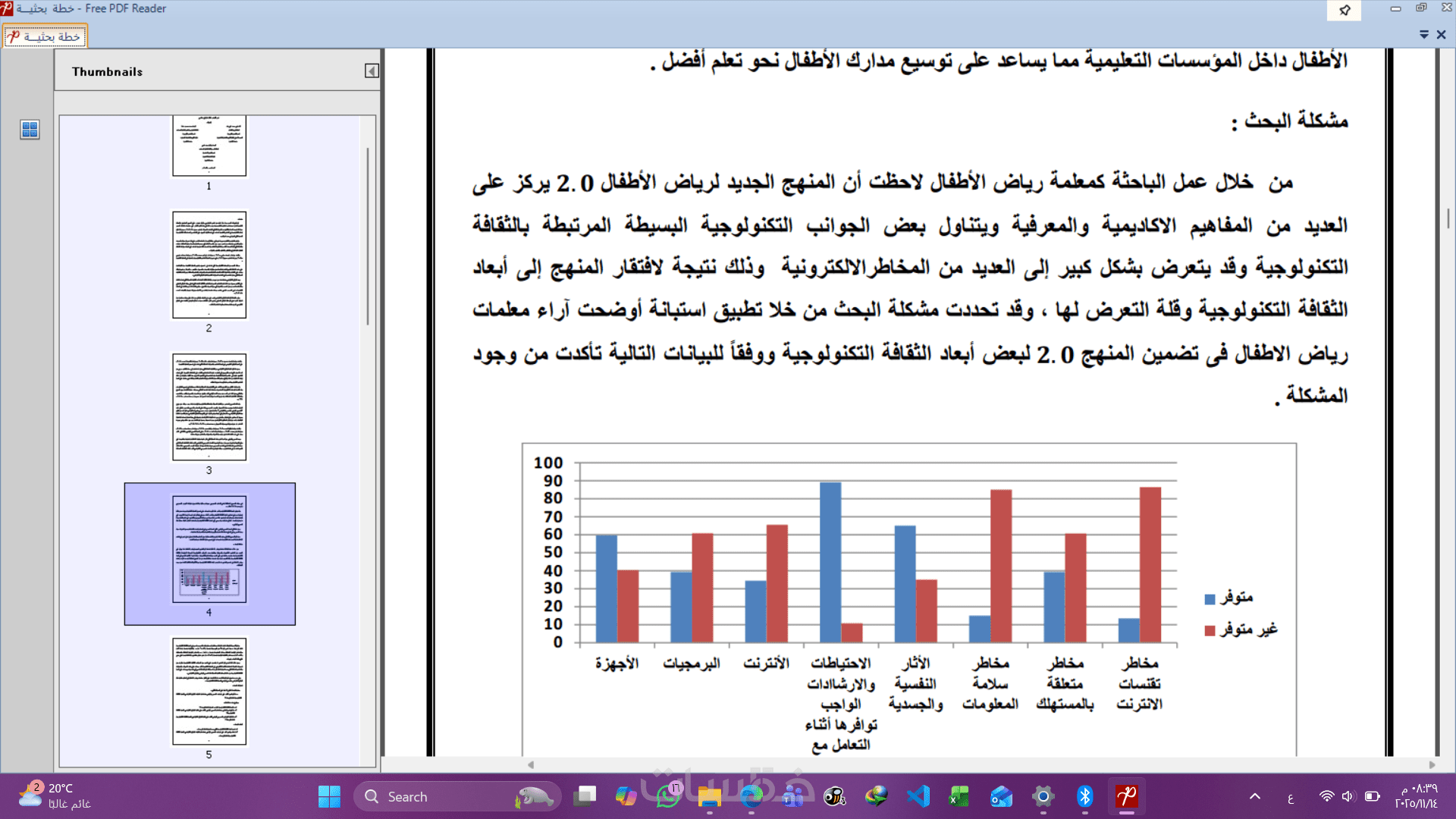
Task: Collapse the Thumbnails panel with arrow button
Action: pos(371,71)
